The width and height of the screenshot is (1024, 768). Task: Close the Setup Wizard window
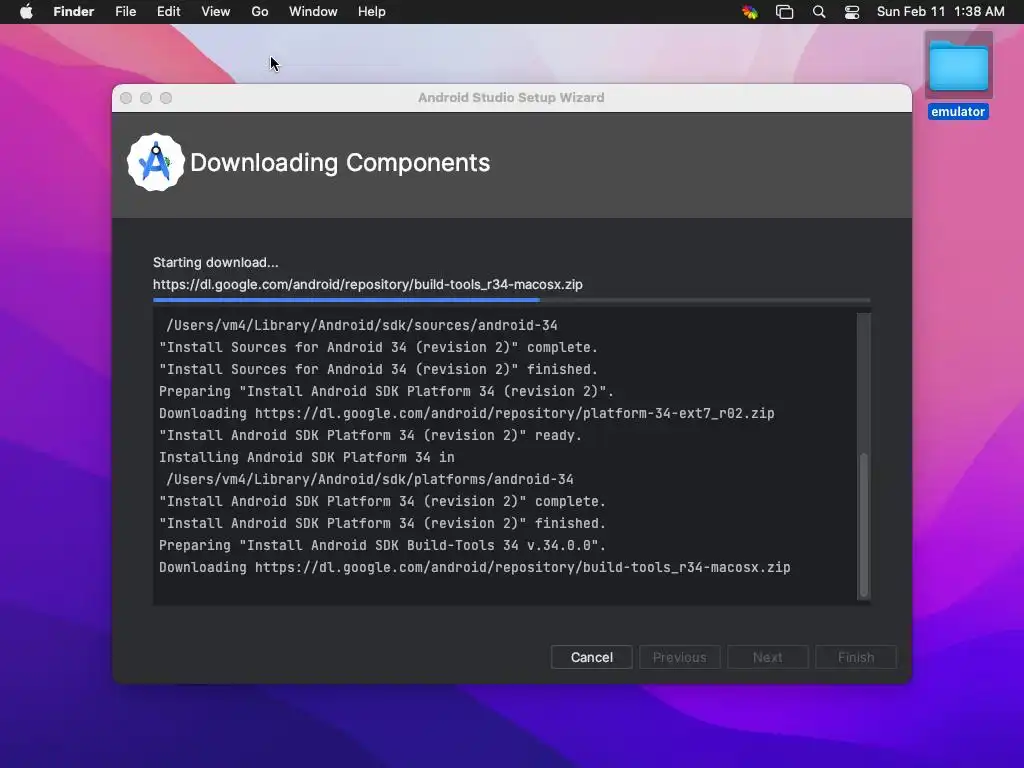[126, 98]
